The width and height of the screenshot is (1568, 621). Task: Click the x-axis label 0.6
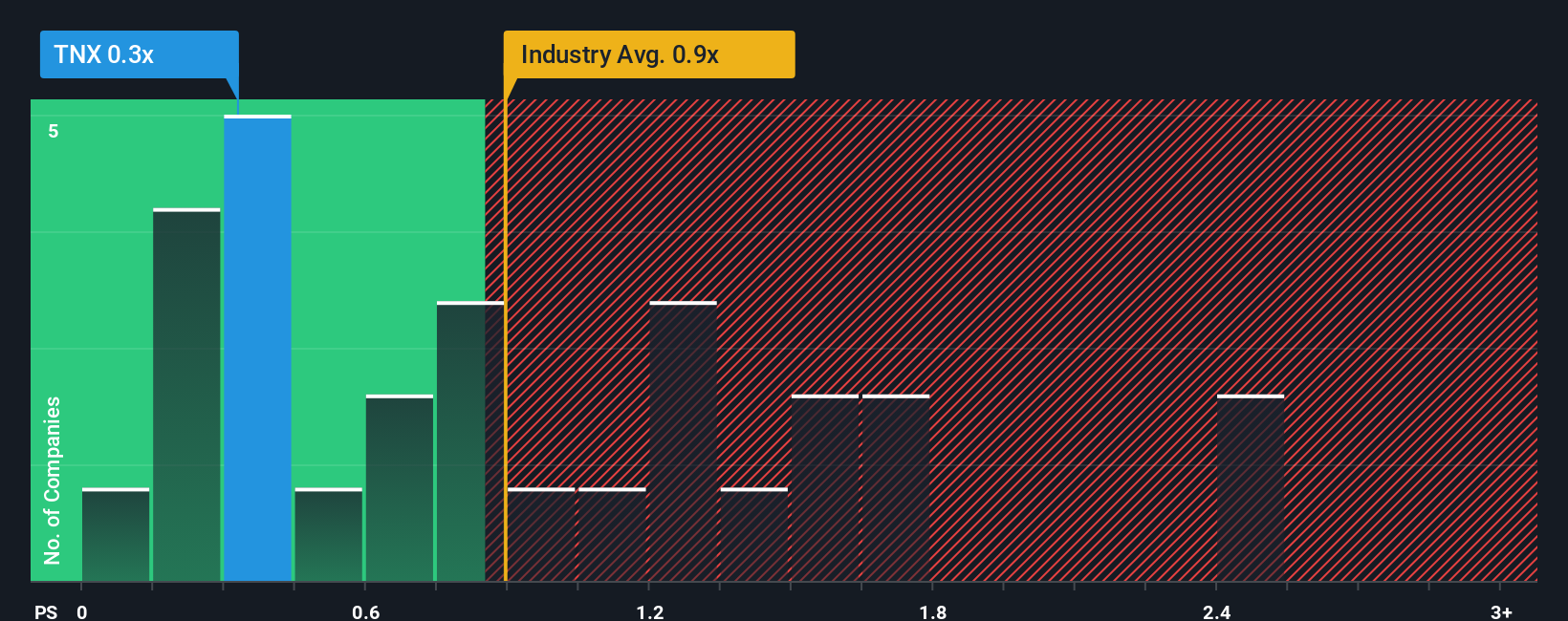coord(366,611)
